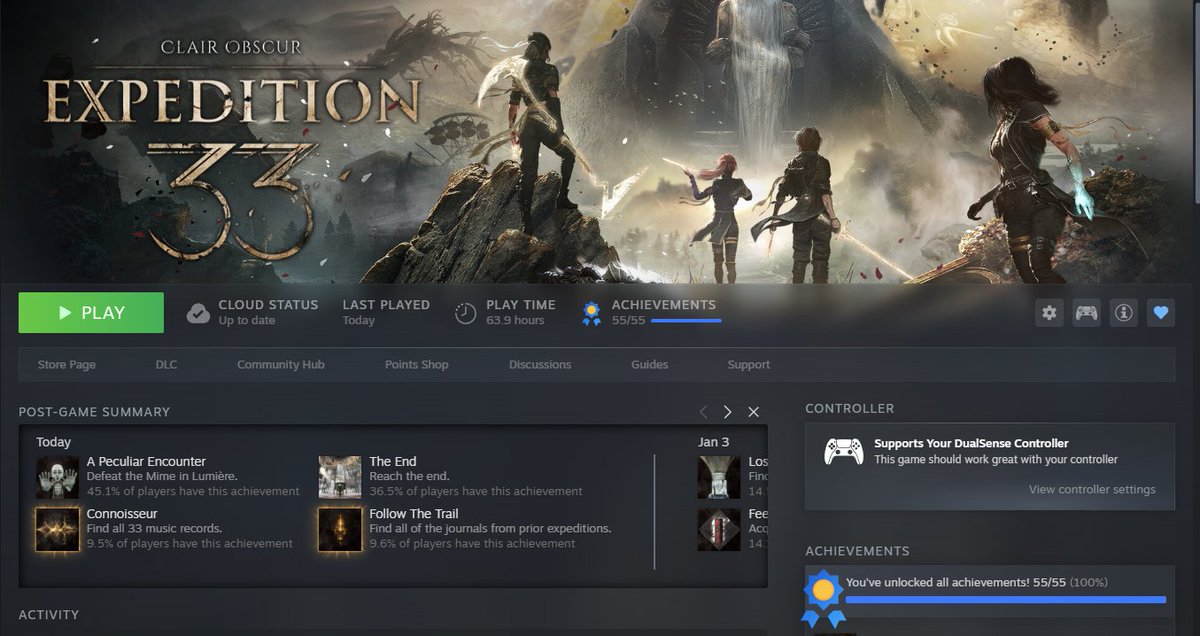Open The End achievement icon
The width and height of the screenshot is (1200, 636).
pyautogui.click(x=340, y=478)
